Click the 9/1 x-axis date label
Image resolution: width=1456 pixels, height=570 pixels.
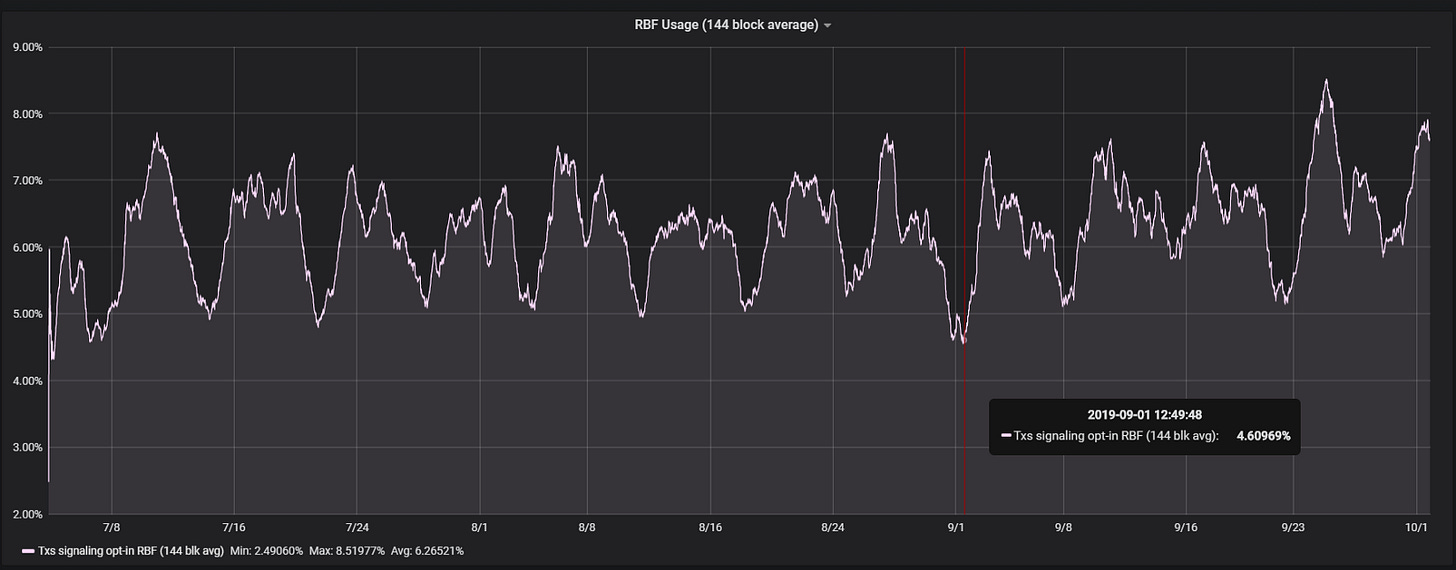click(956, 527)
